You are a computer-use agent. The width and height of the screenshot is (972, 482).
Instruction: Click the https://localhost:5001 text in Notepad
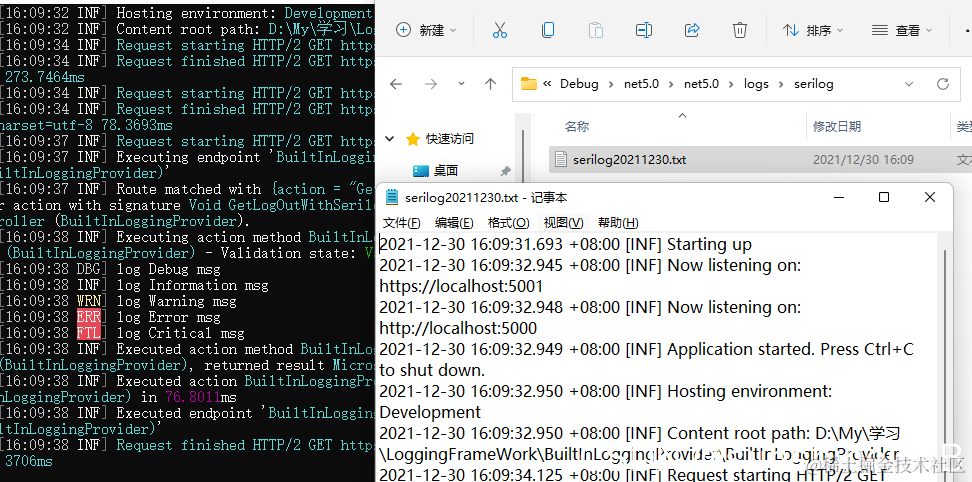point(461,286)
